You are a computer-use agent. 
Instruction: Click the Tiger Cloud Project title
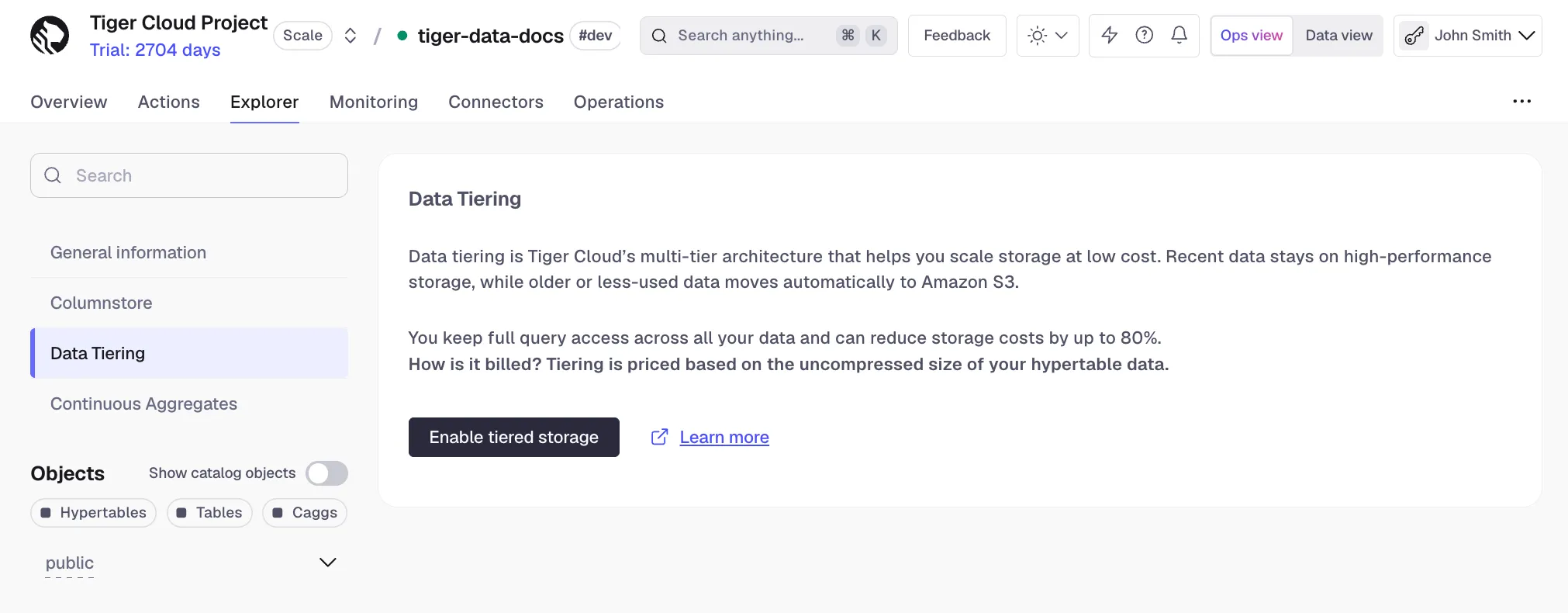click(x=178, y=23)
